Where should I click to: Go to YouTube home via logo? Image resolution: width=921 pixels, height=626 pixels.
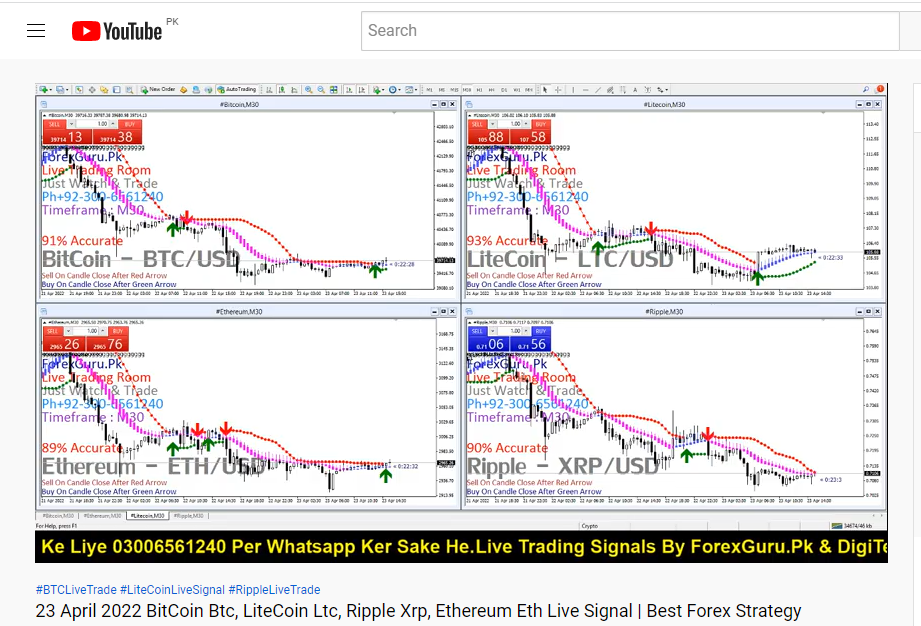tap(117, 31)
